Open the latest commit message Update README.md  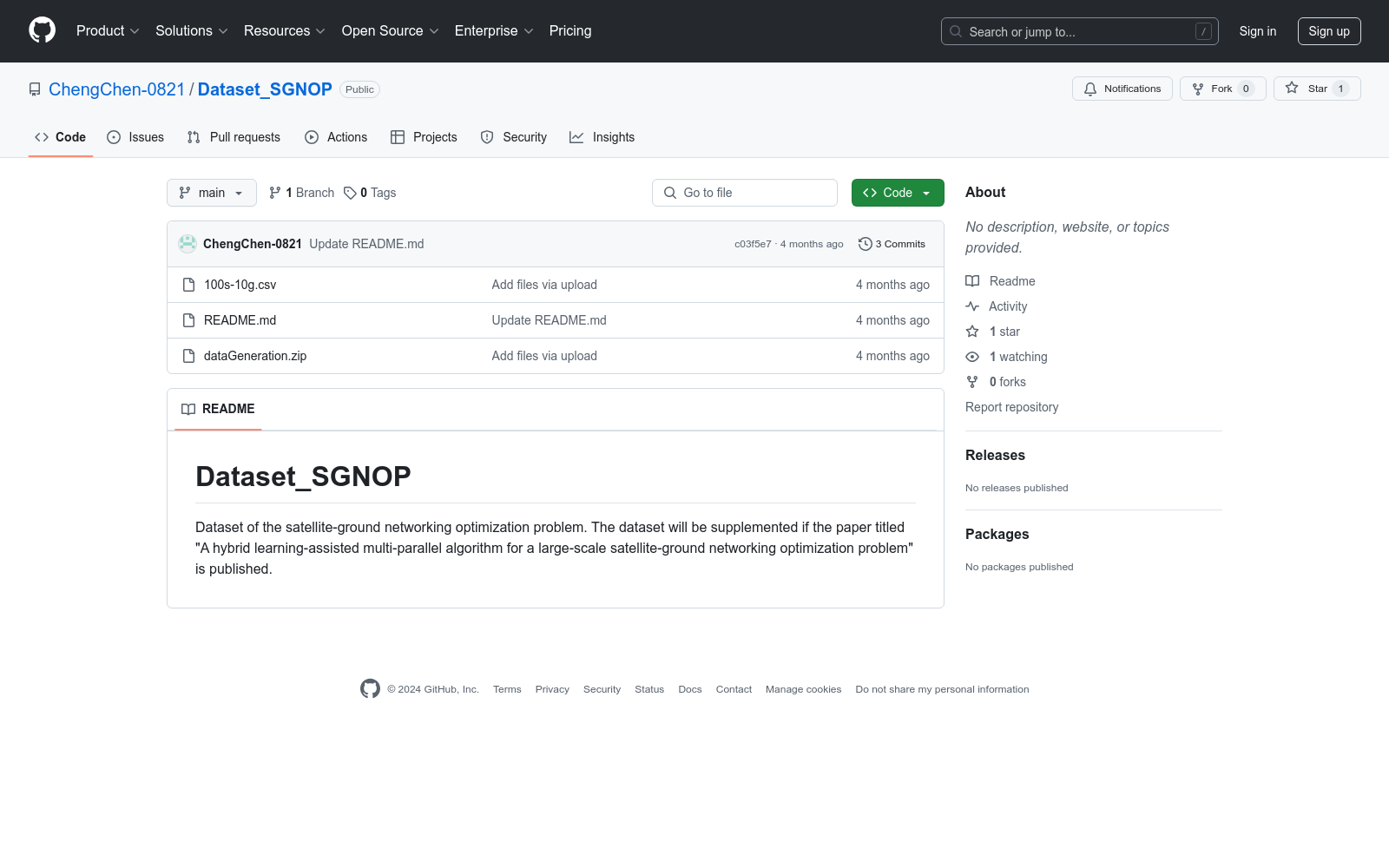366,244
